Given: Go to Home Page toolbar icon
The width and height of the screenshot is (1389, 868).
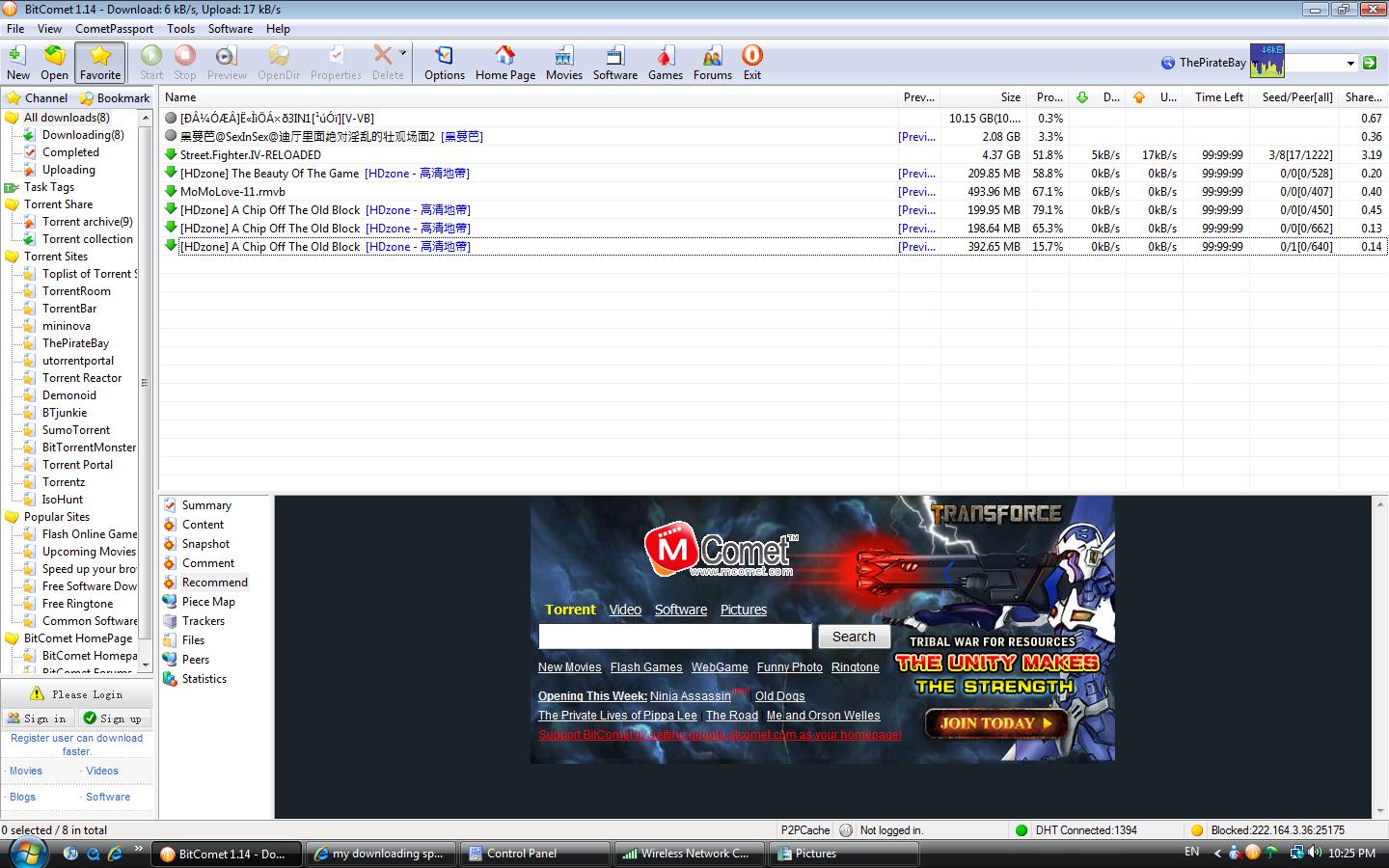Looking at the screenshot, I should click(505, 63).
